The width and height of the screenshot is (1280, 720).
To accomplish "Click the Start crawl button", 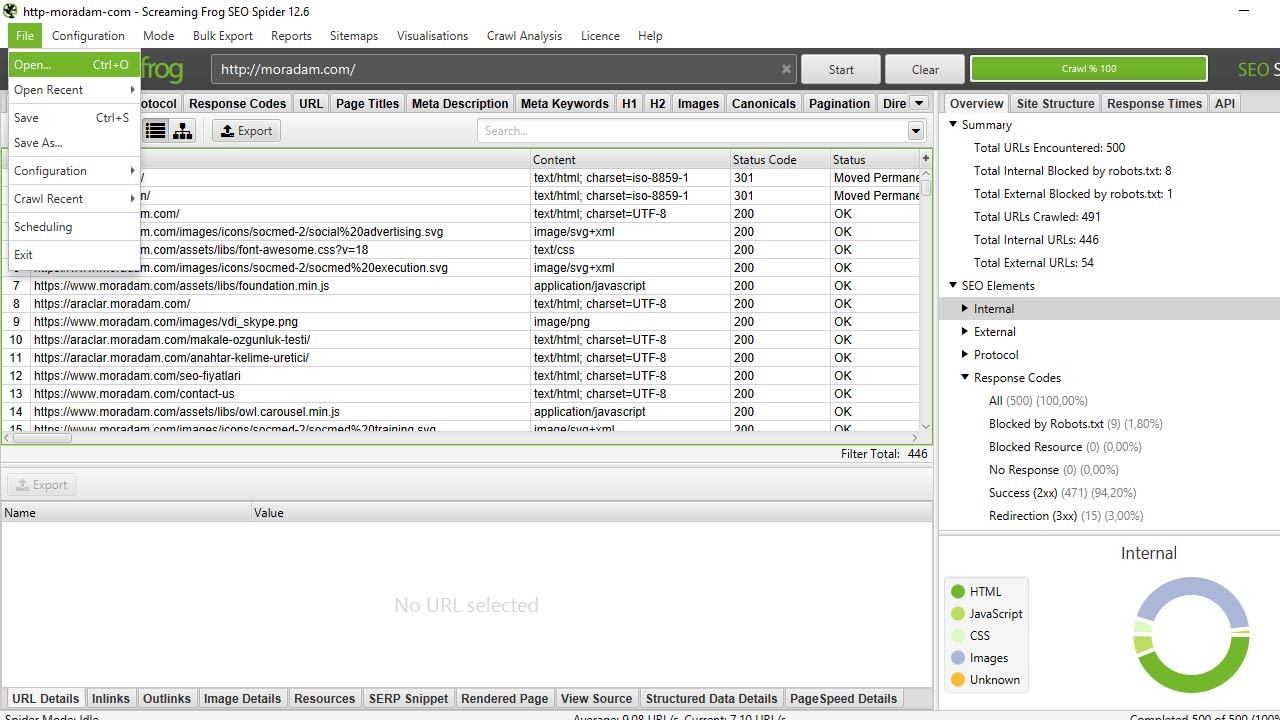I will pyautogui.click(x=841, y=69).
